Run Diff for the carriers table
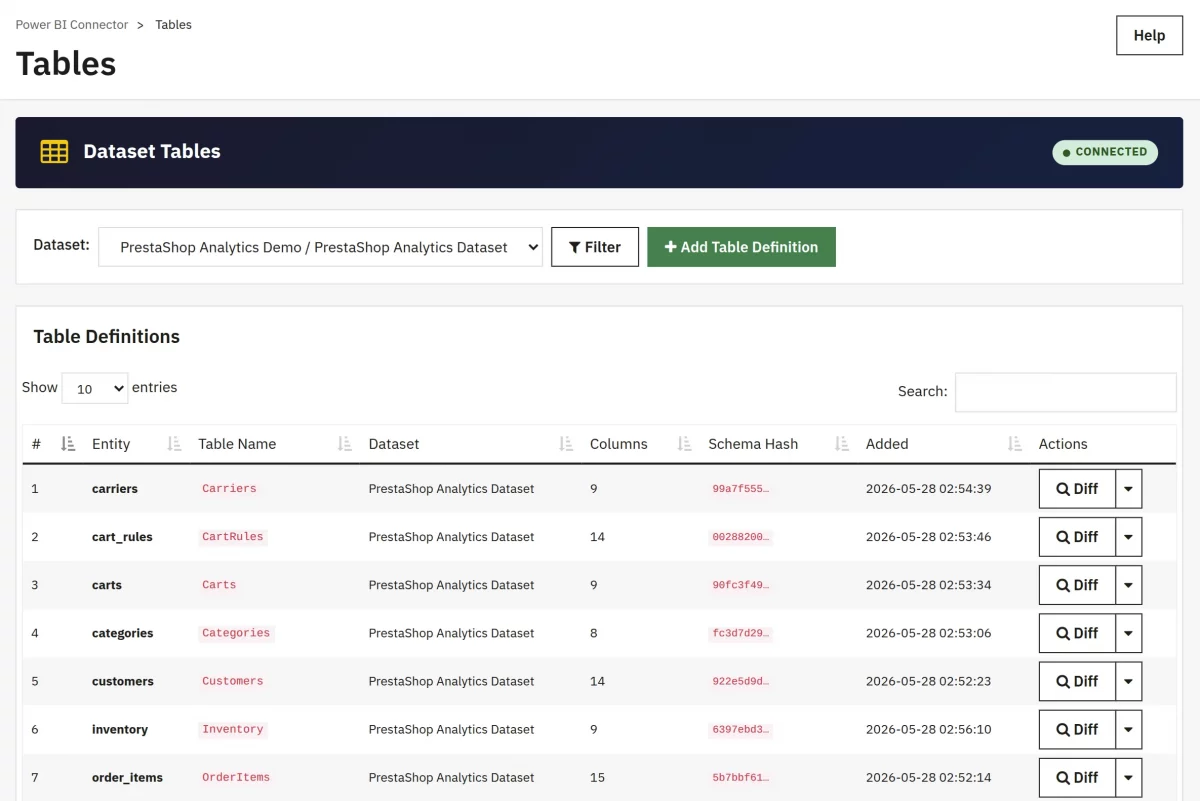 (1077, 489)
